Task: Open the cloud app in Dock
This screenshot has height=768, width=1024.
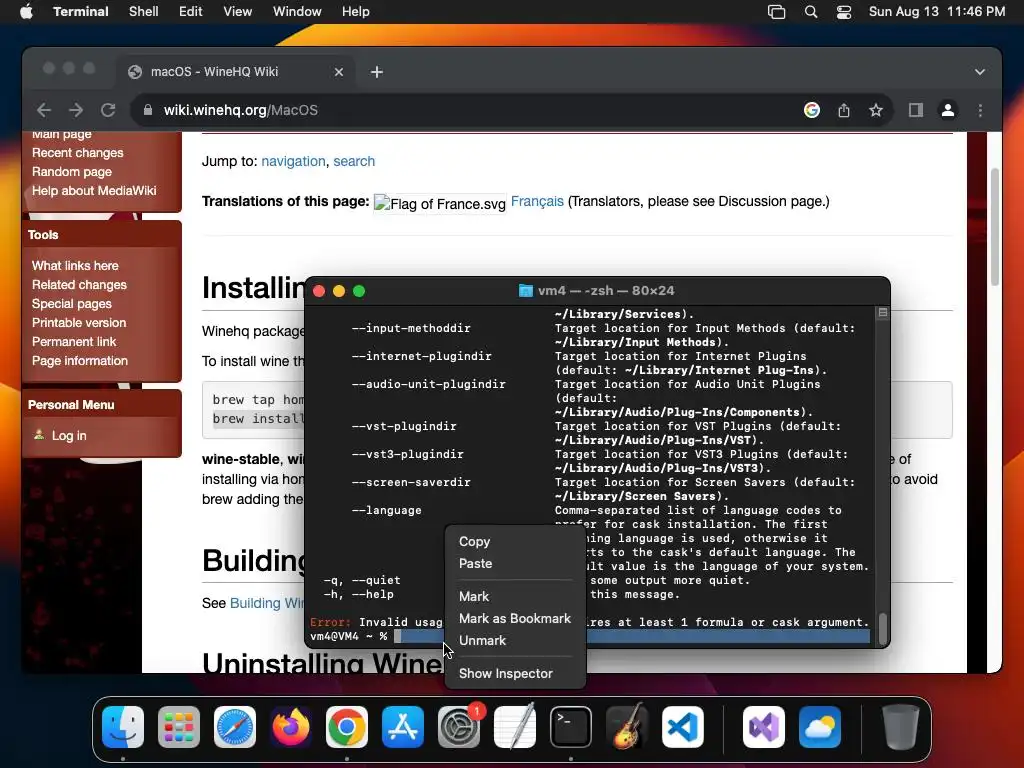Action: tap(820, 727)
